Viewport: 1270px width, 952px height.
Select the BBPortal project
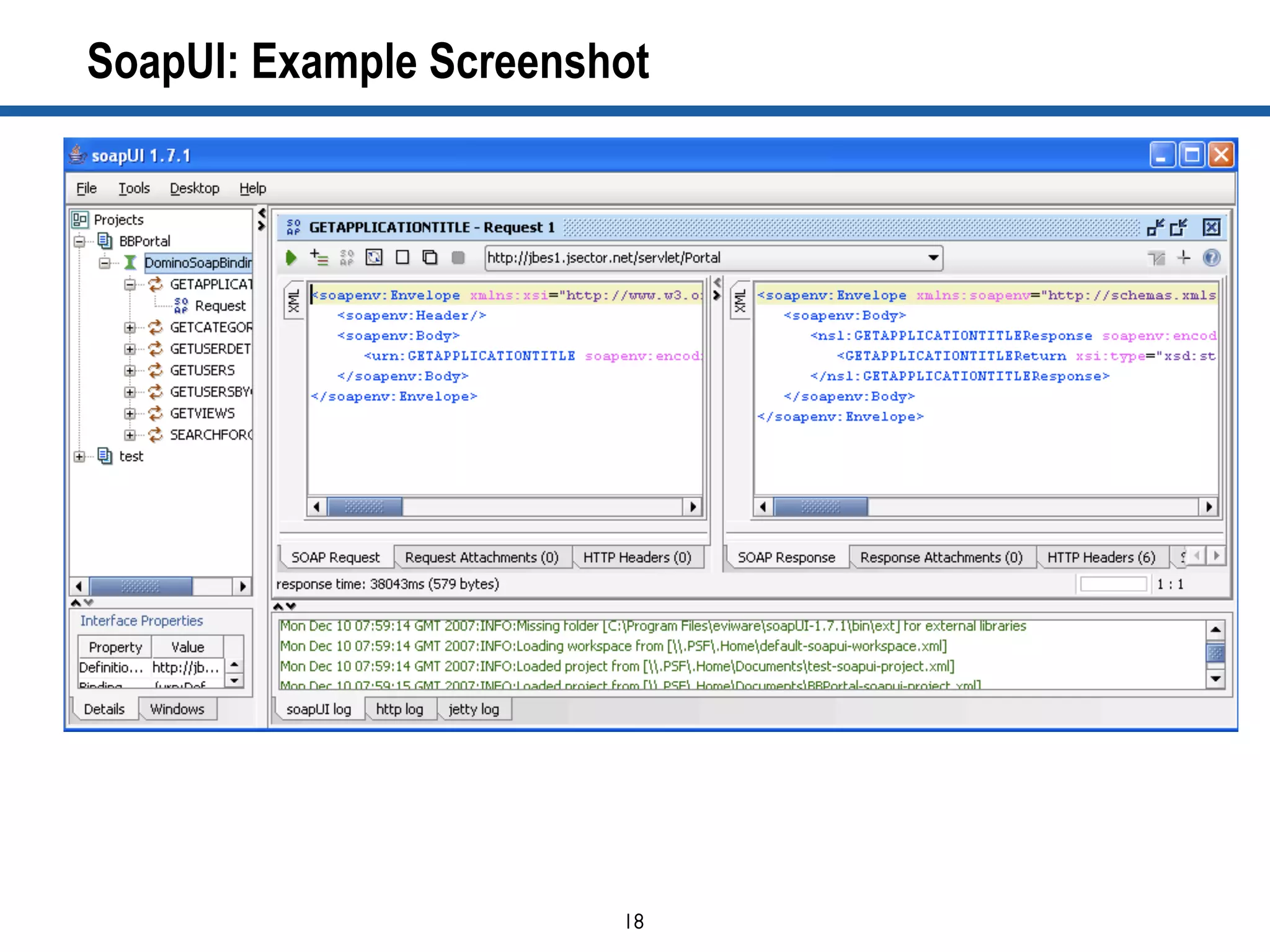[x=144, y=241]
